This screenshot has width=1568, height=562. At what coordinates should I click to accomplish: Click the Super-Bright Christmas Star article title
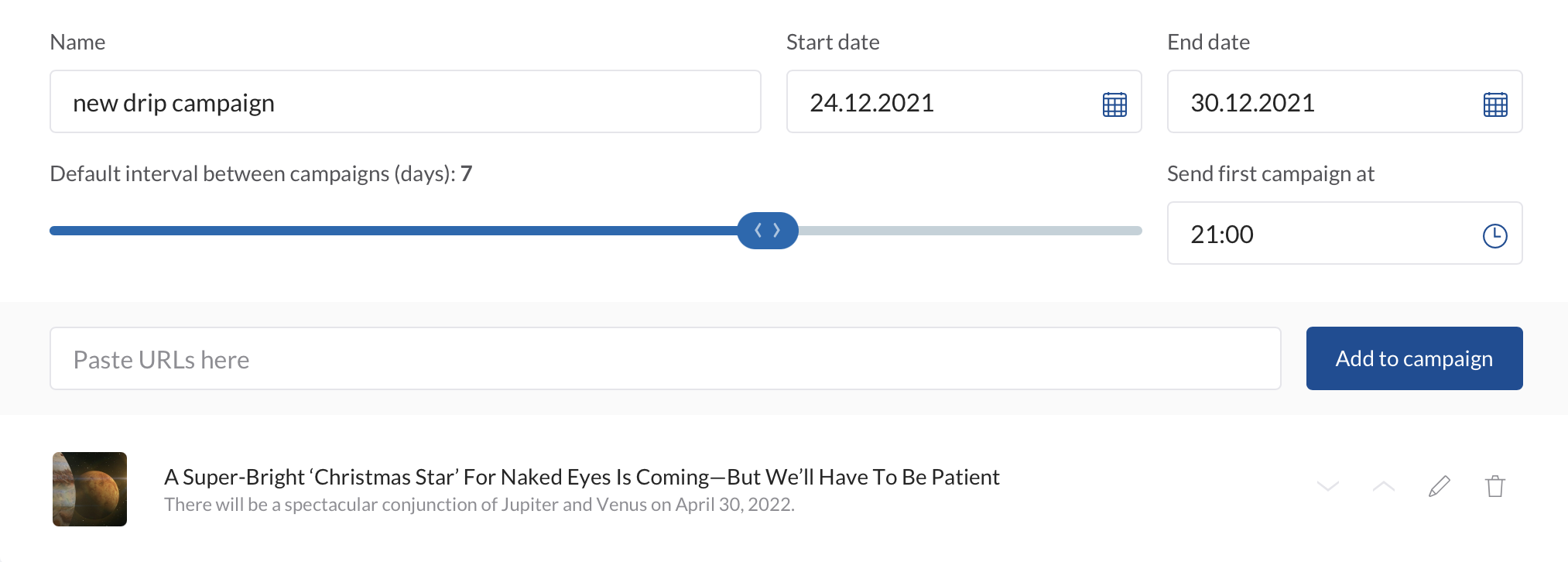click(x=581, y=477)
